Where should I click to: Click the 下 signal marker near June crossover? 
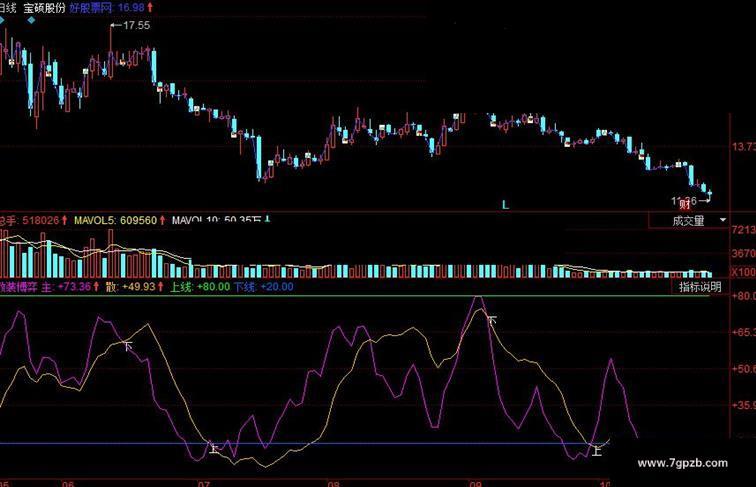[128, 346]
